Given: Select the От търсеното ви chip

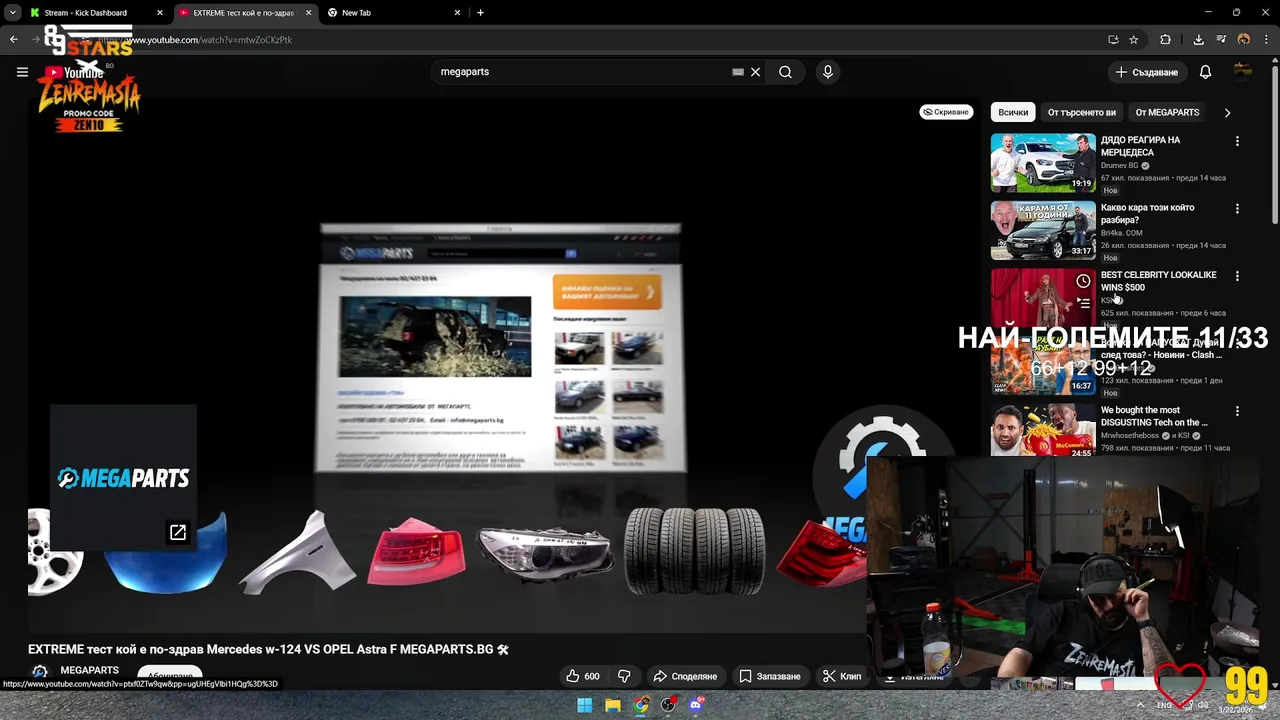Looking at the screenshot, I should coord(1081,113).
